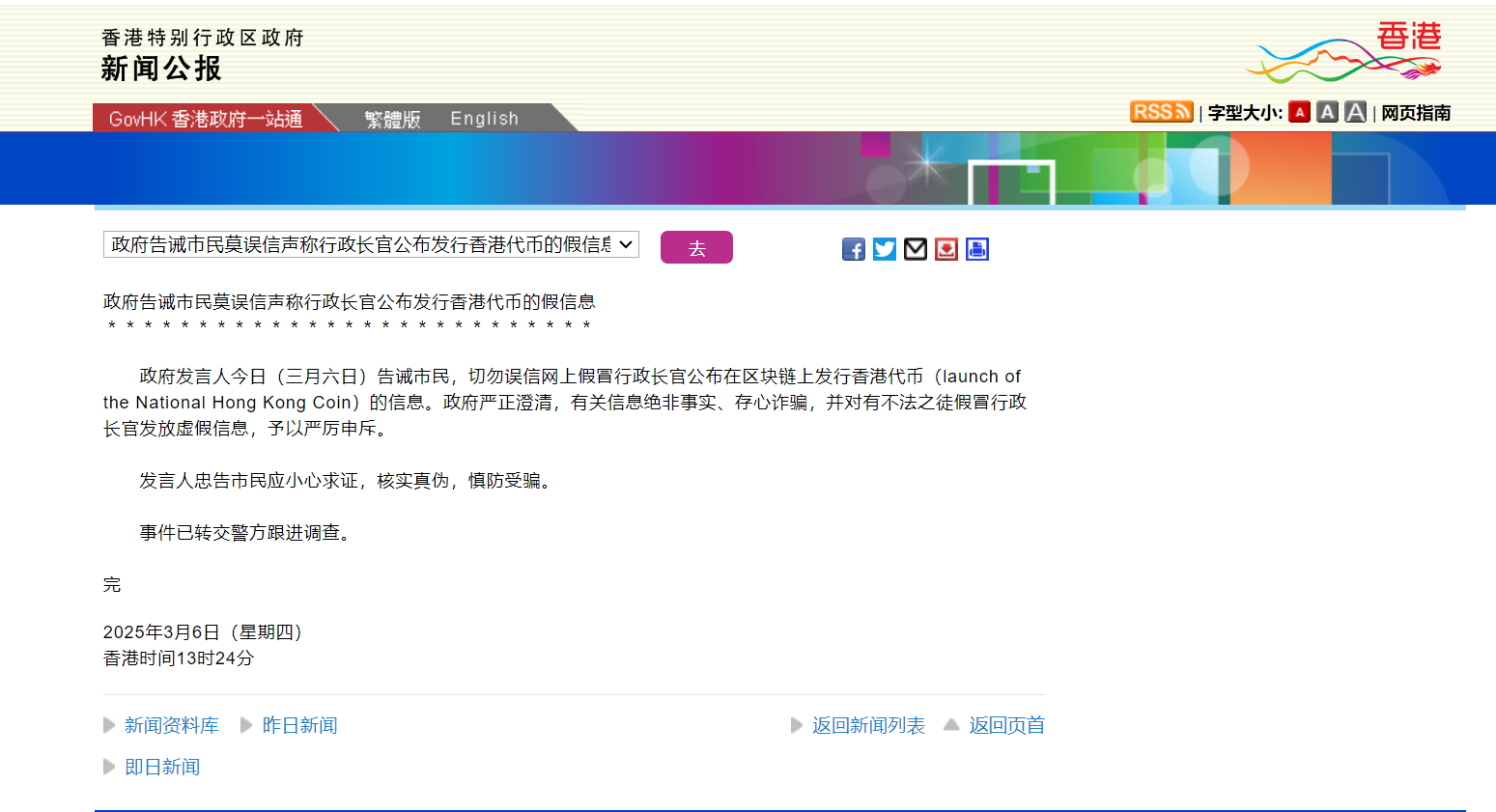
Task: Share article on Facebook
Action: coord(853,249)
